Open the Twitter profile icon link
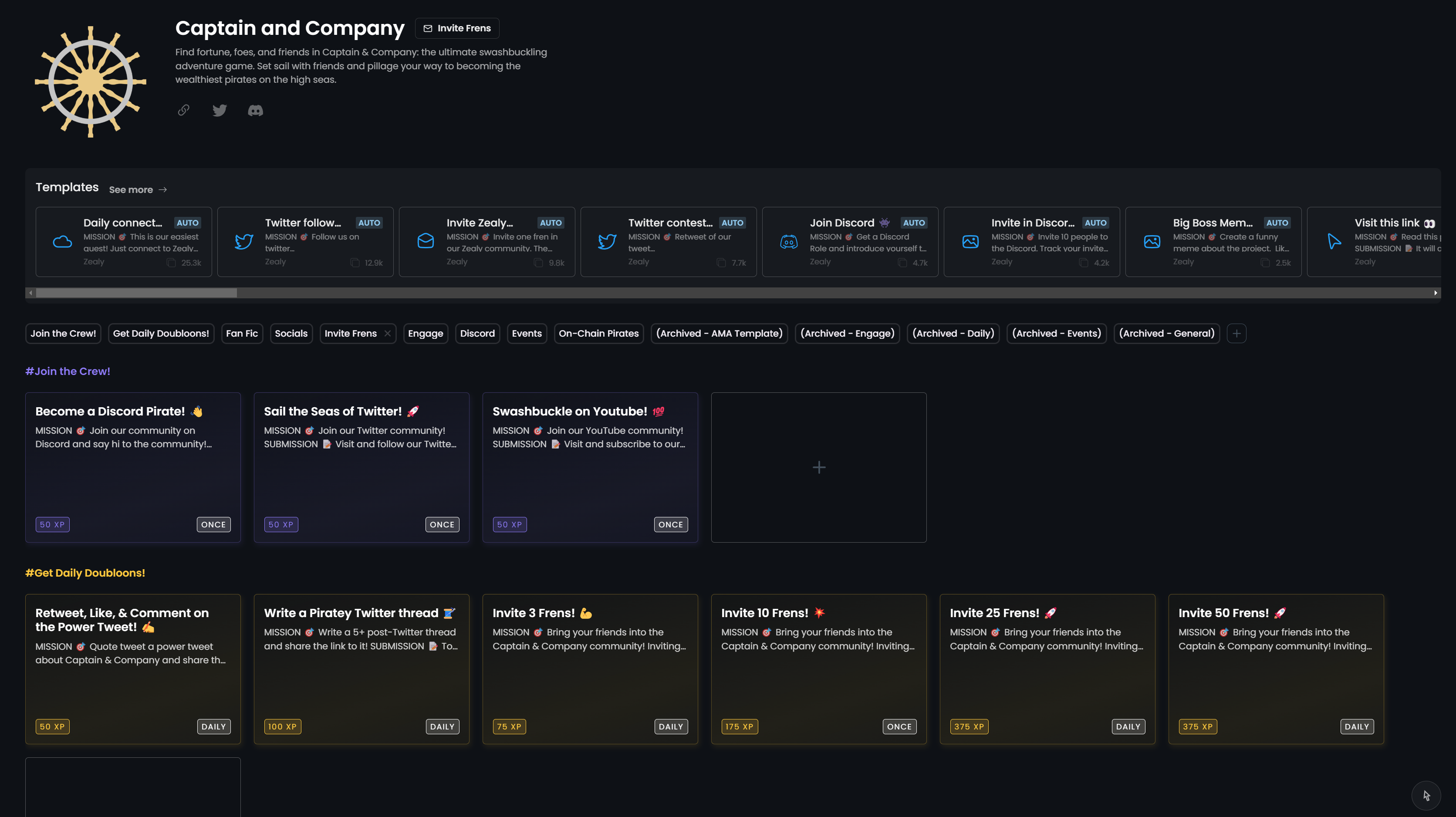Screen dimensions: 1456x817 [220, 110]
